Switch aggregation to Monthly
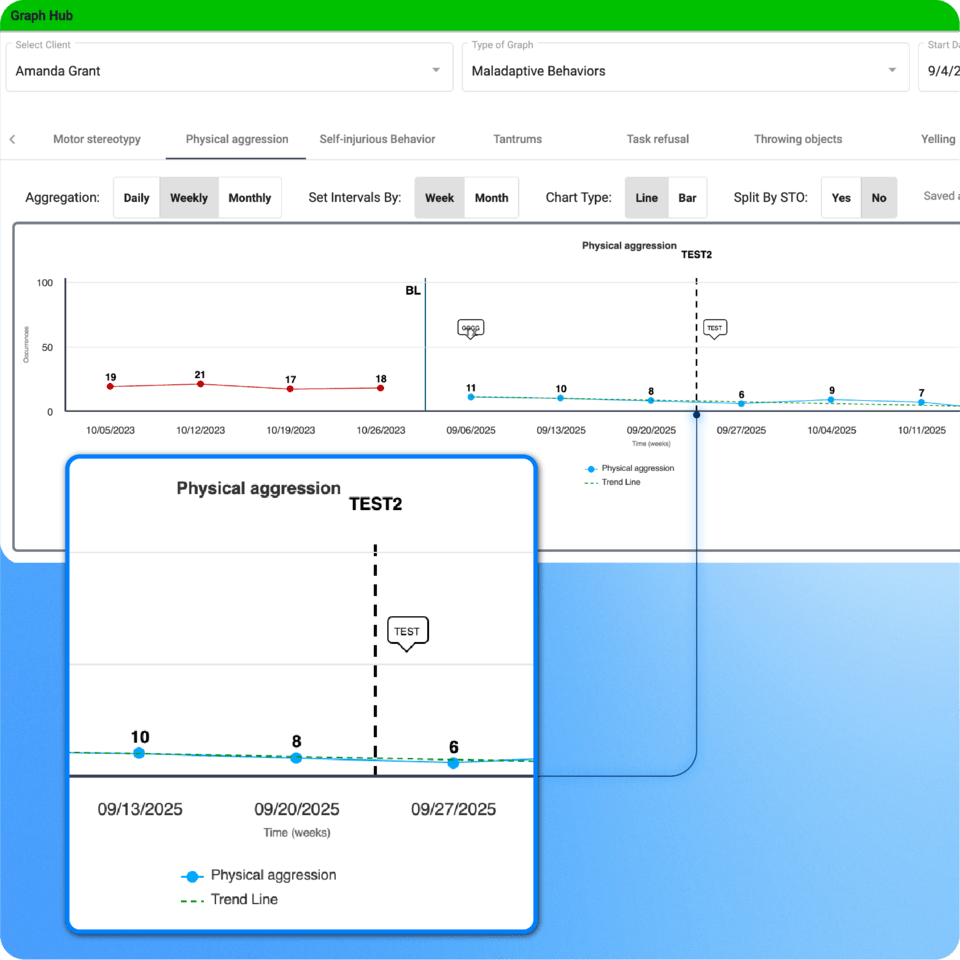This screenshot has width=960, height=960. pos(250,197)
